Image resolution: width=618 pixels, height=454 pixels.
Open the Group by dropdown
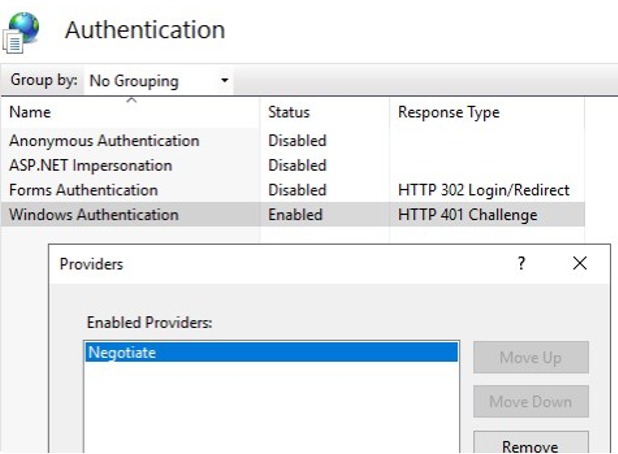click(x=158, y=81)
